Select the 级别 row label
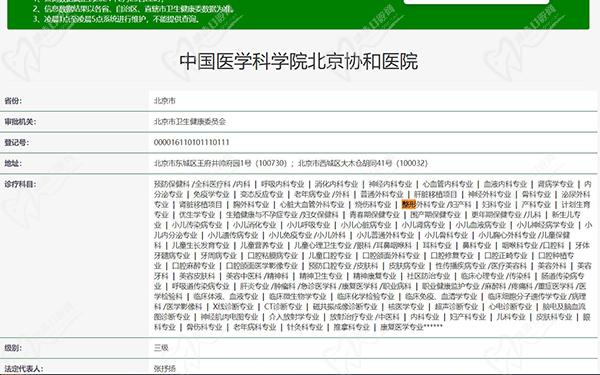 (13, 348)
